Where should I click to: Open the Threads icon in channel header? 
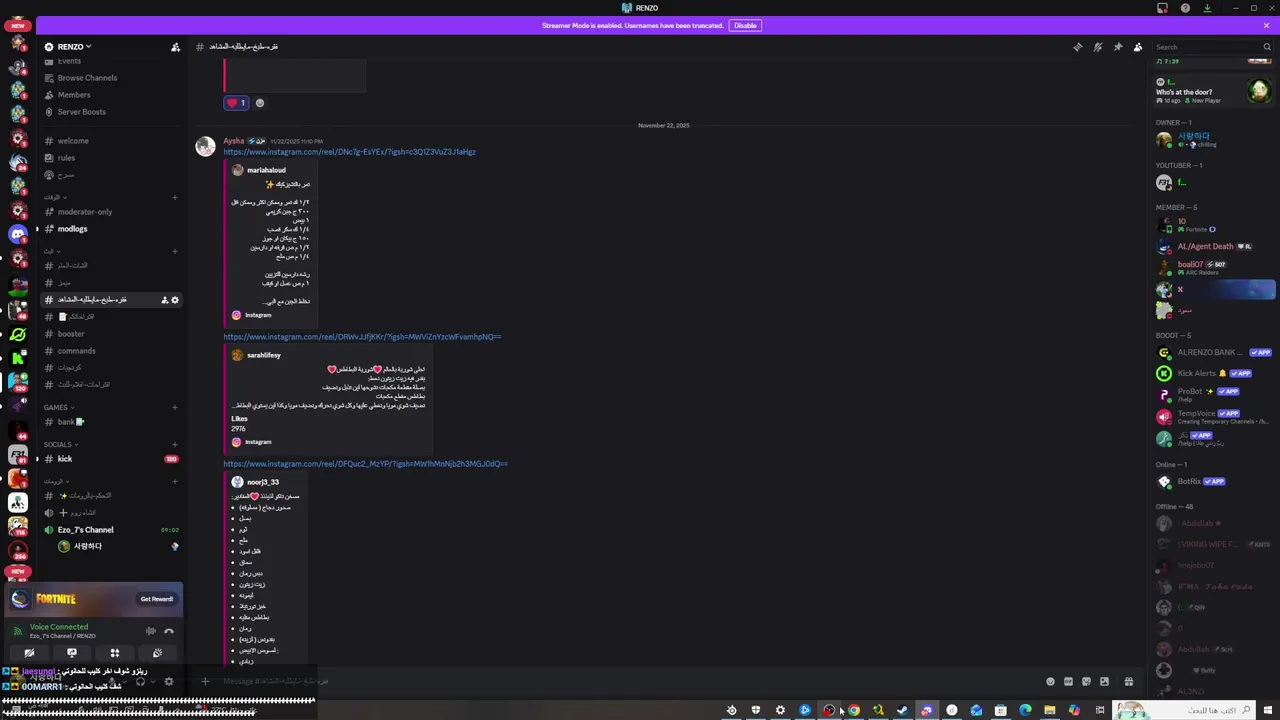point(1077,47)
